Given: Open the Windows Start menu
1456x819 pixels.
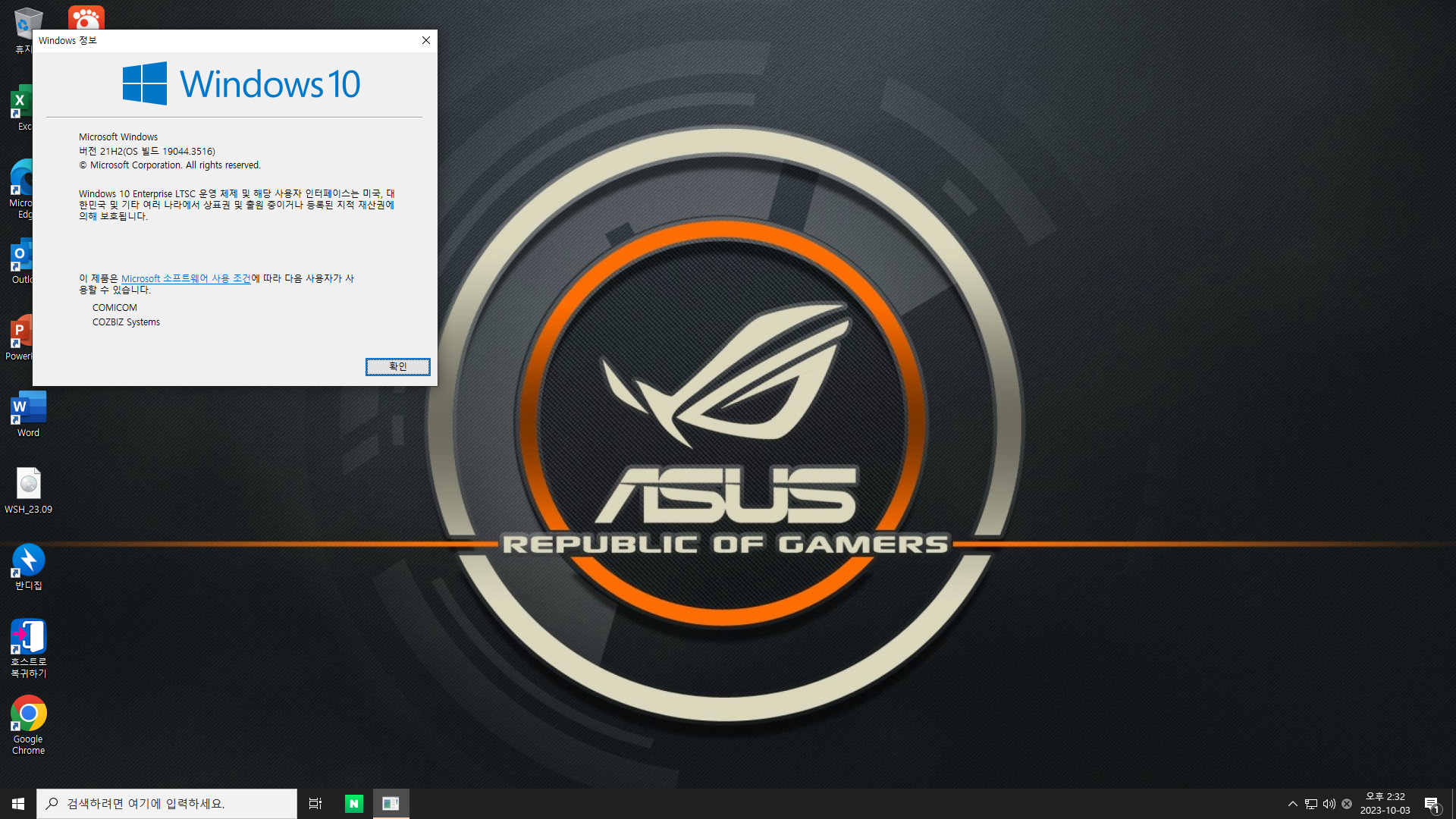Looking at the screenshot, I should pos(18,804).
